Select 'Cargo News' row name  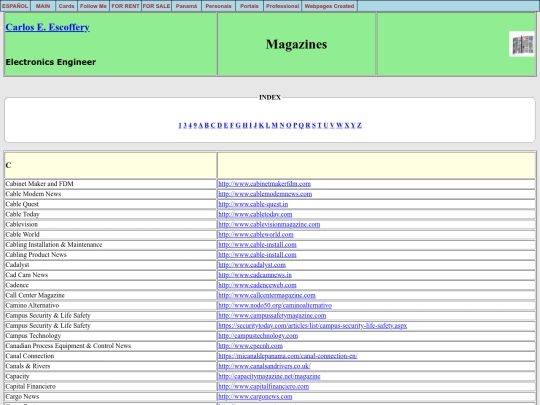pos(22,397)
